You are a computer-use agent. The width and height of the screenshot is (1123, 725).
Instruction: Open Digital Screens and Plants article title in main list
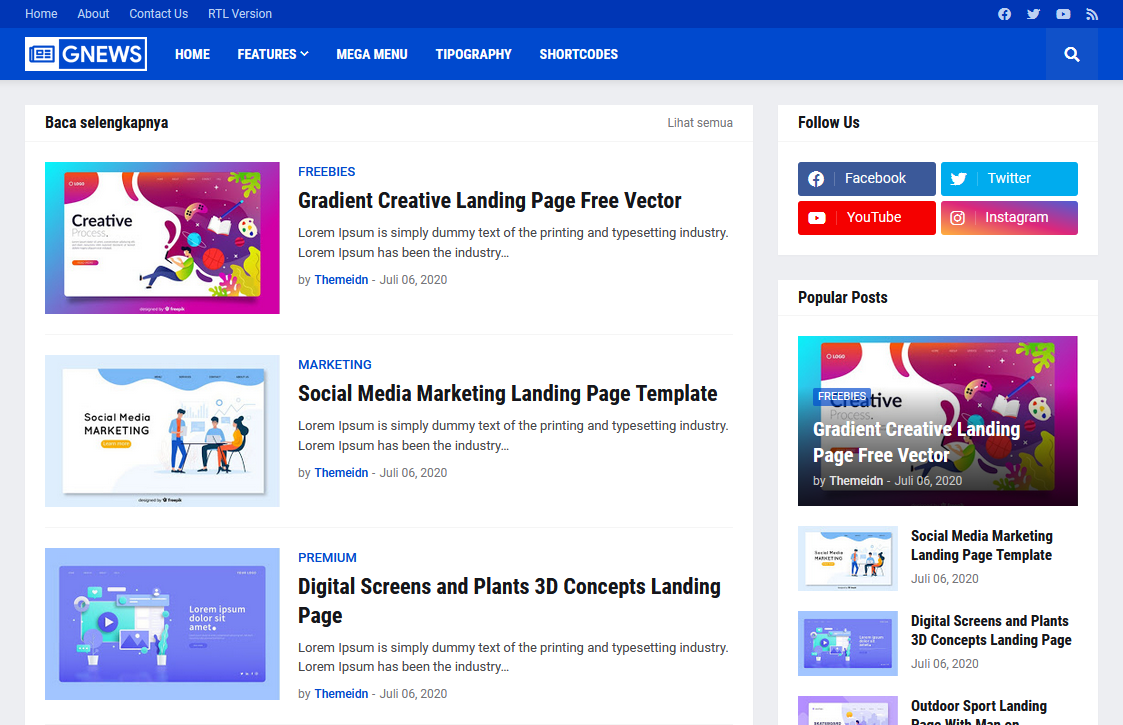point(509,600)
